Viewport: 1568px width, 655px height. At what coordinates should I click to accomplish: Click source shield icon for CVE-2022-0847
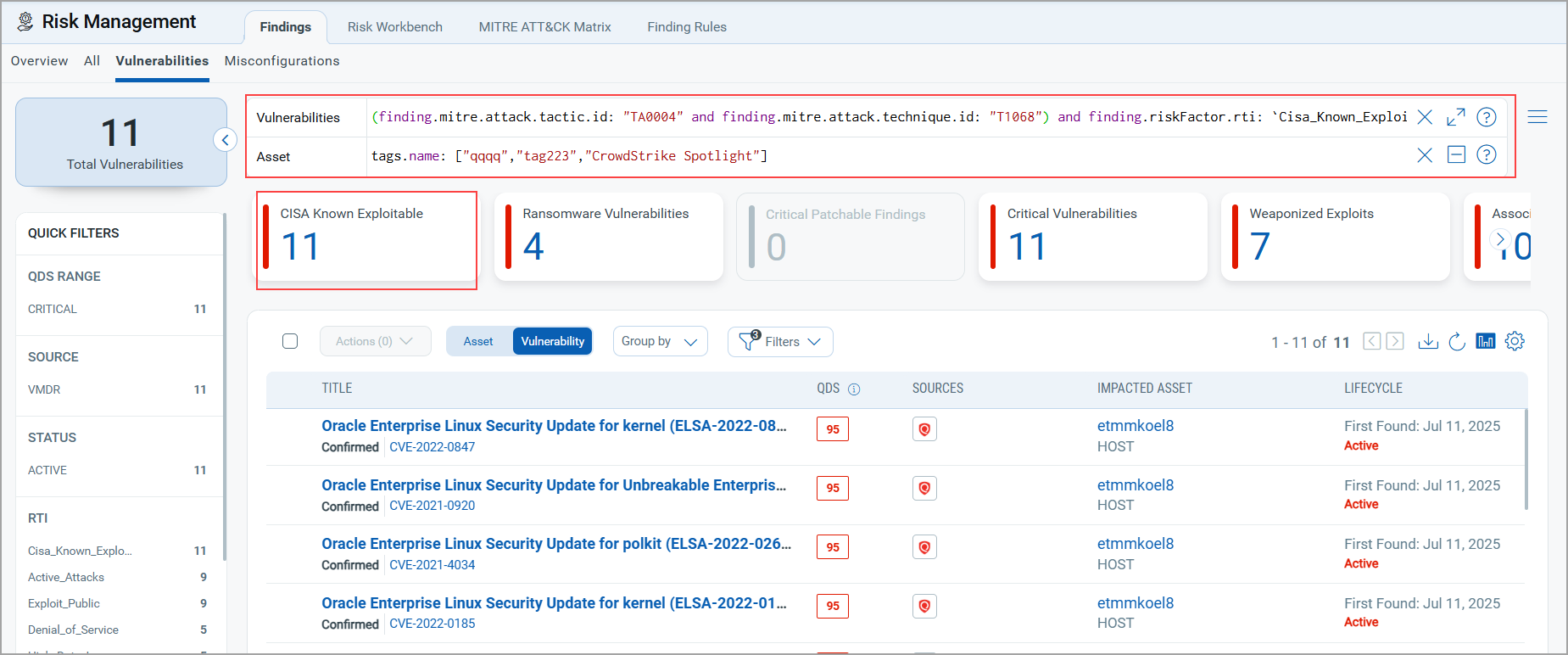tap(924, 429)
